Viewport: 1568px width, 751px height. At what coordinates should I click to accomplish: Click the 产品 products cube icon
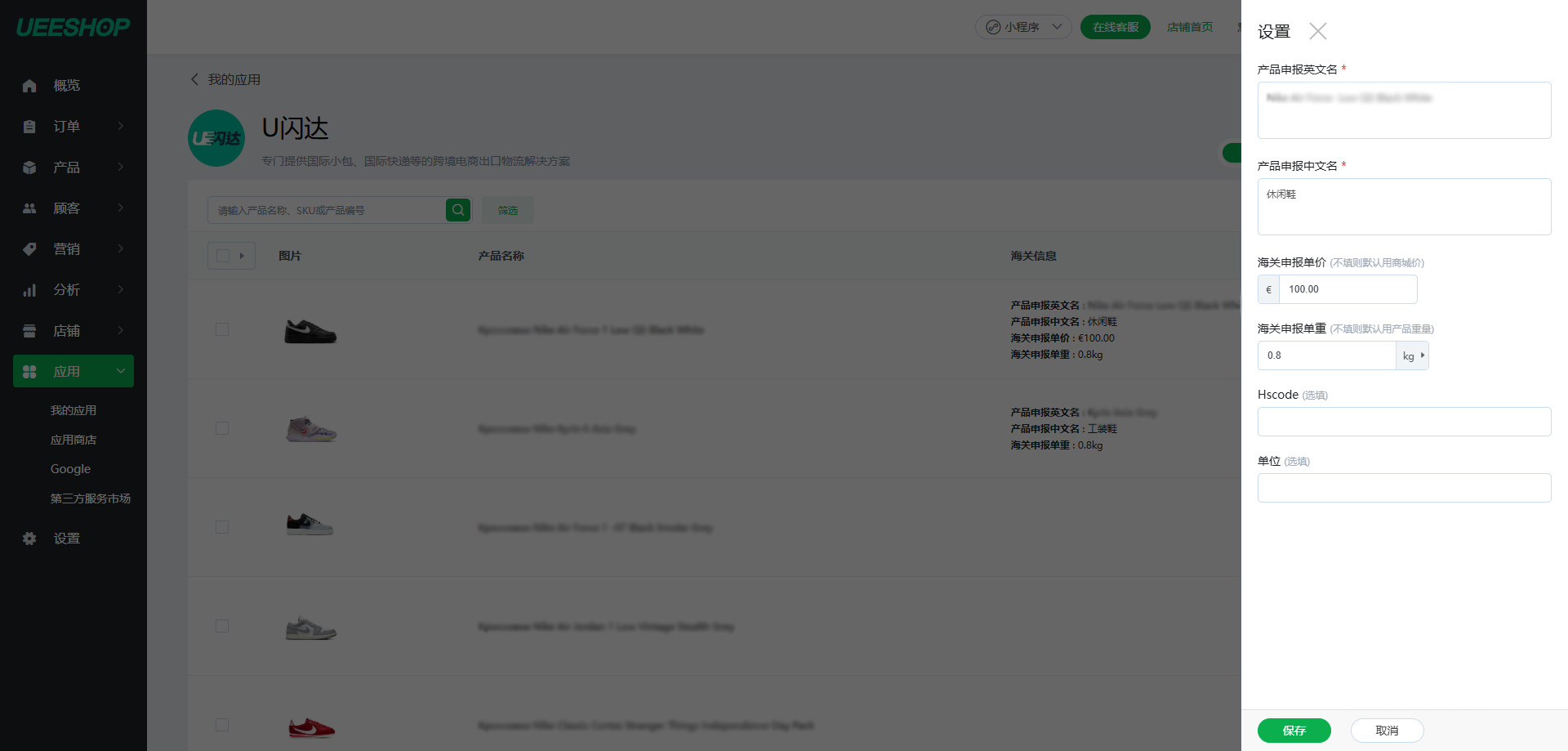tap(29, 168)
